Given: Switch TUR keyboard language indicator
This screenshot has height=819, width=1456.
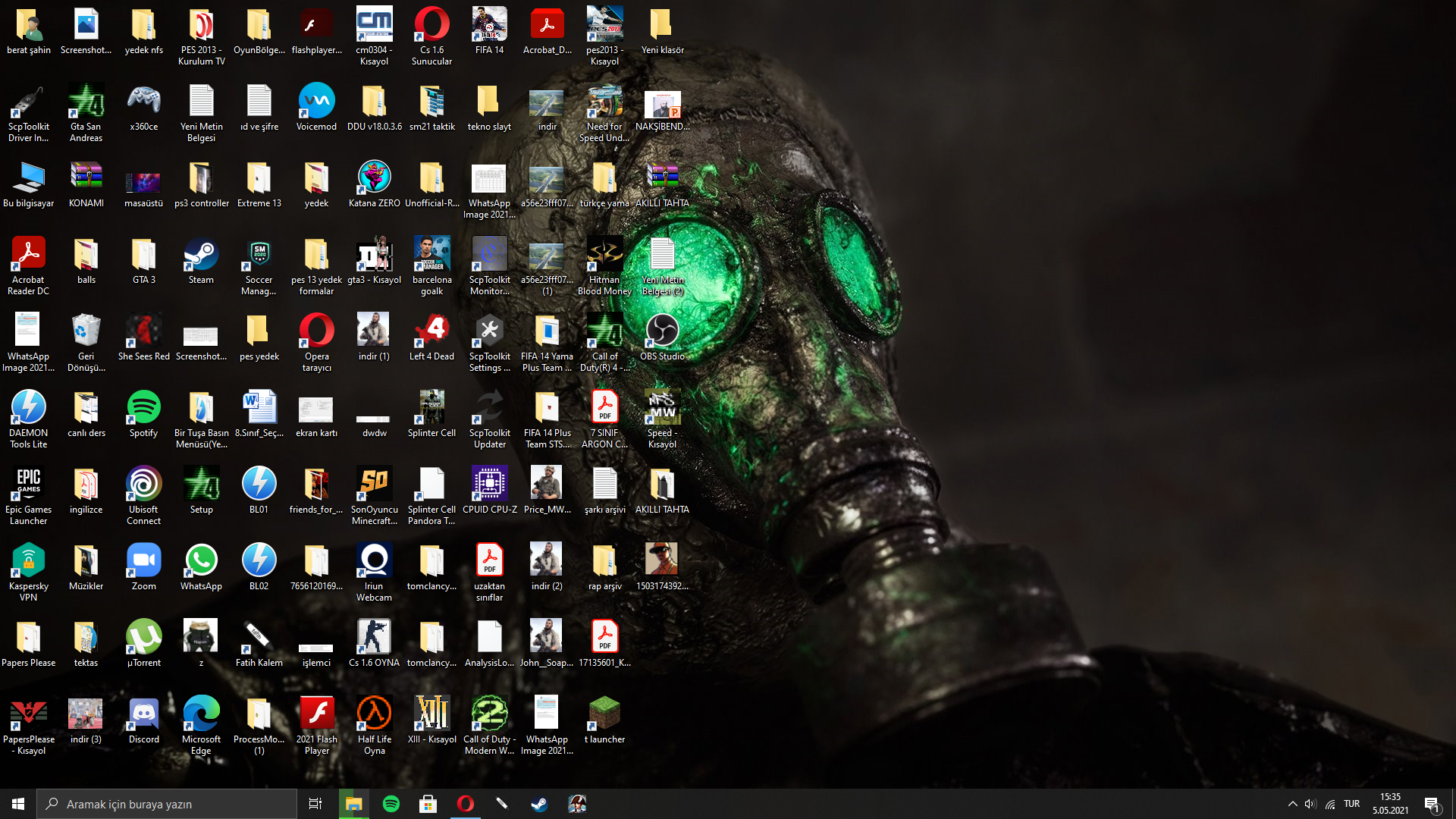Looking at the screenshot, I should click(1351, 804).
